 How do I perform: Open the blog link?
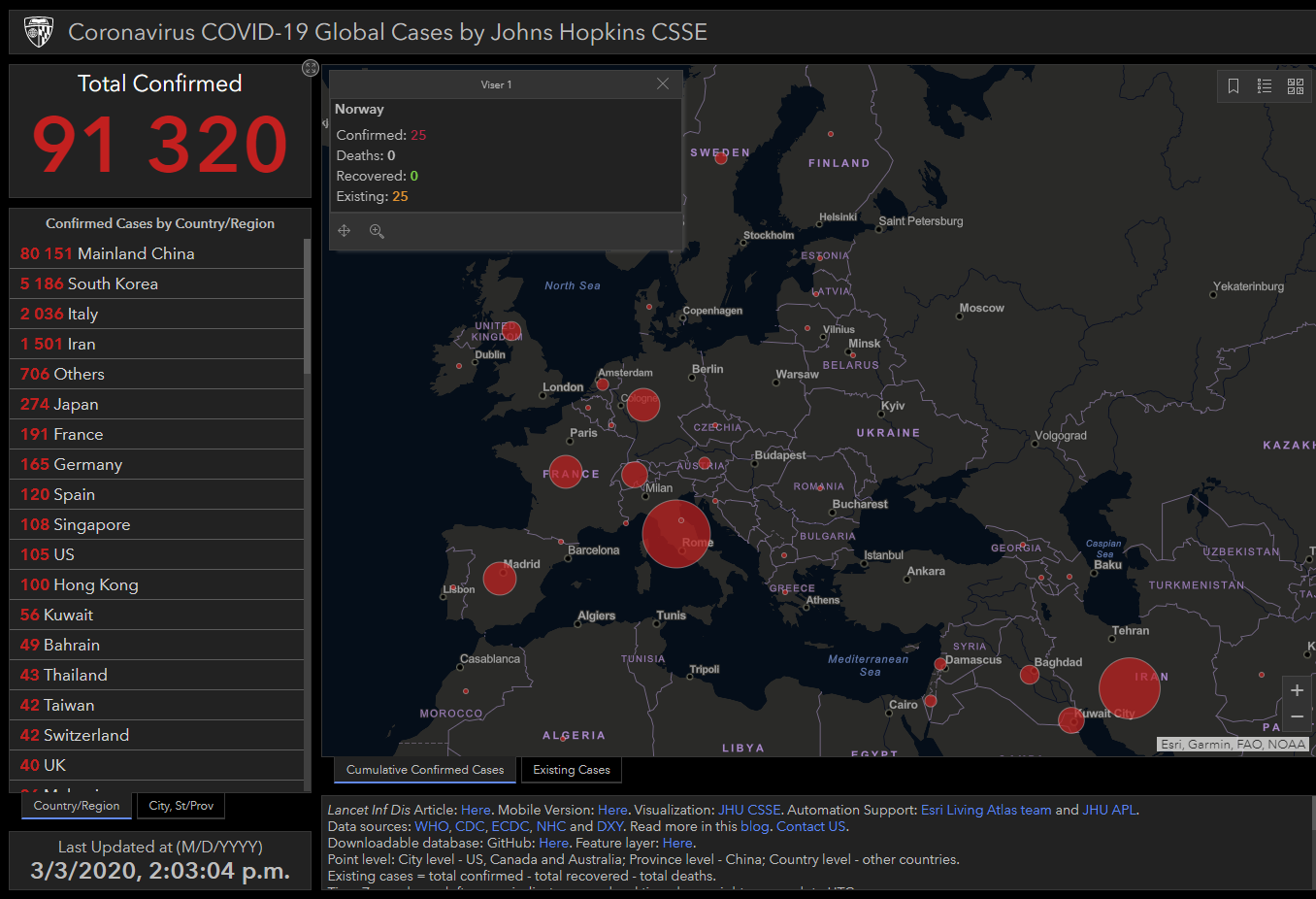coord(754,826)
